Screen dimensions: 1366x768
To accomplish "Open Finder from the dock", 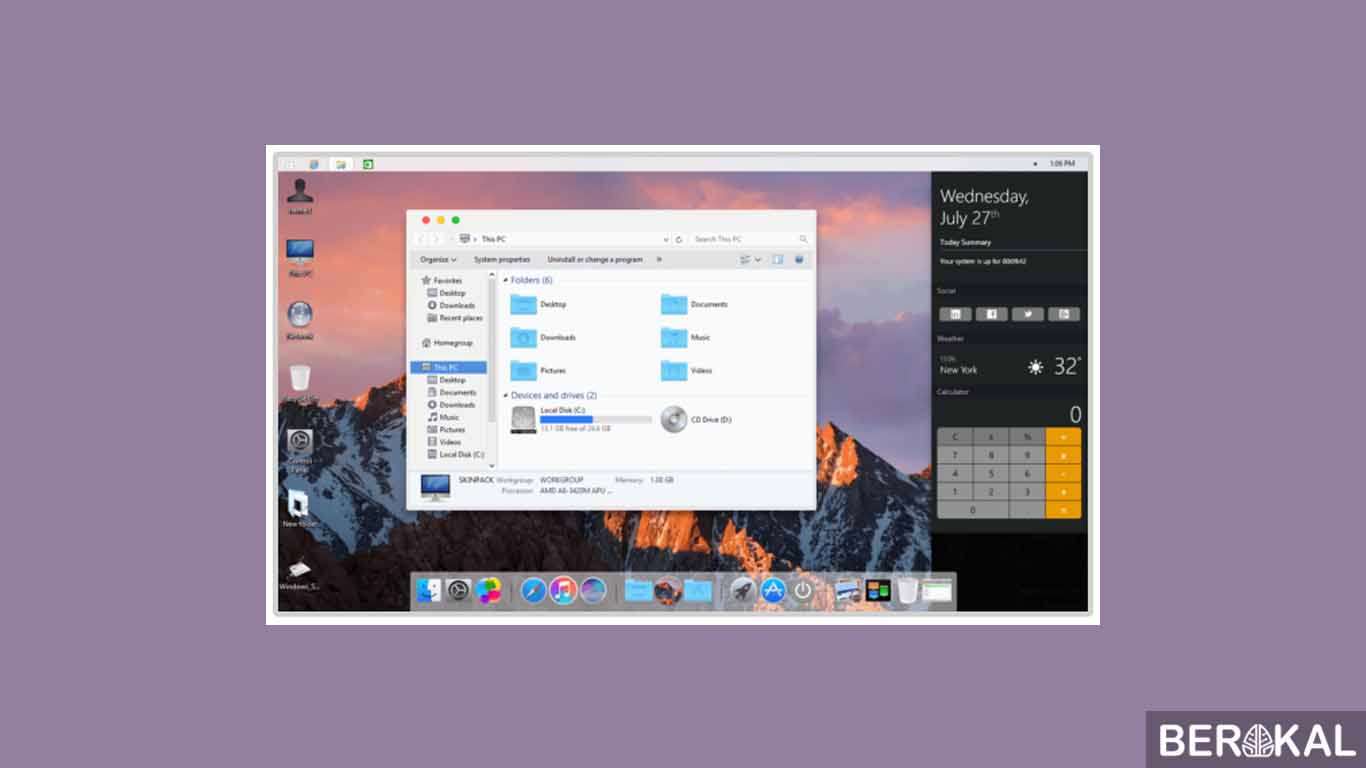I will [x=430, y=591].
